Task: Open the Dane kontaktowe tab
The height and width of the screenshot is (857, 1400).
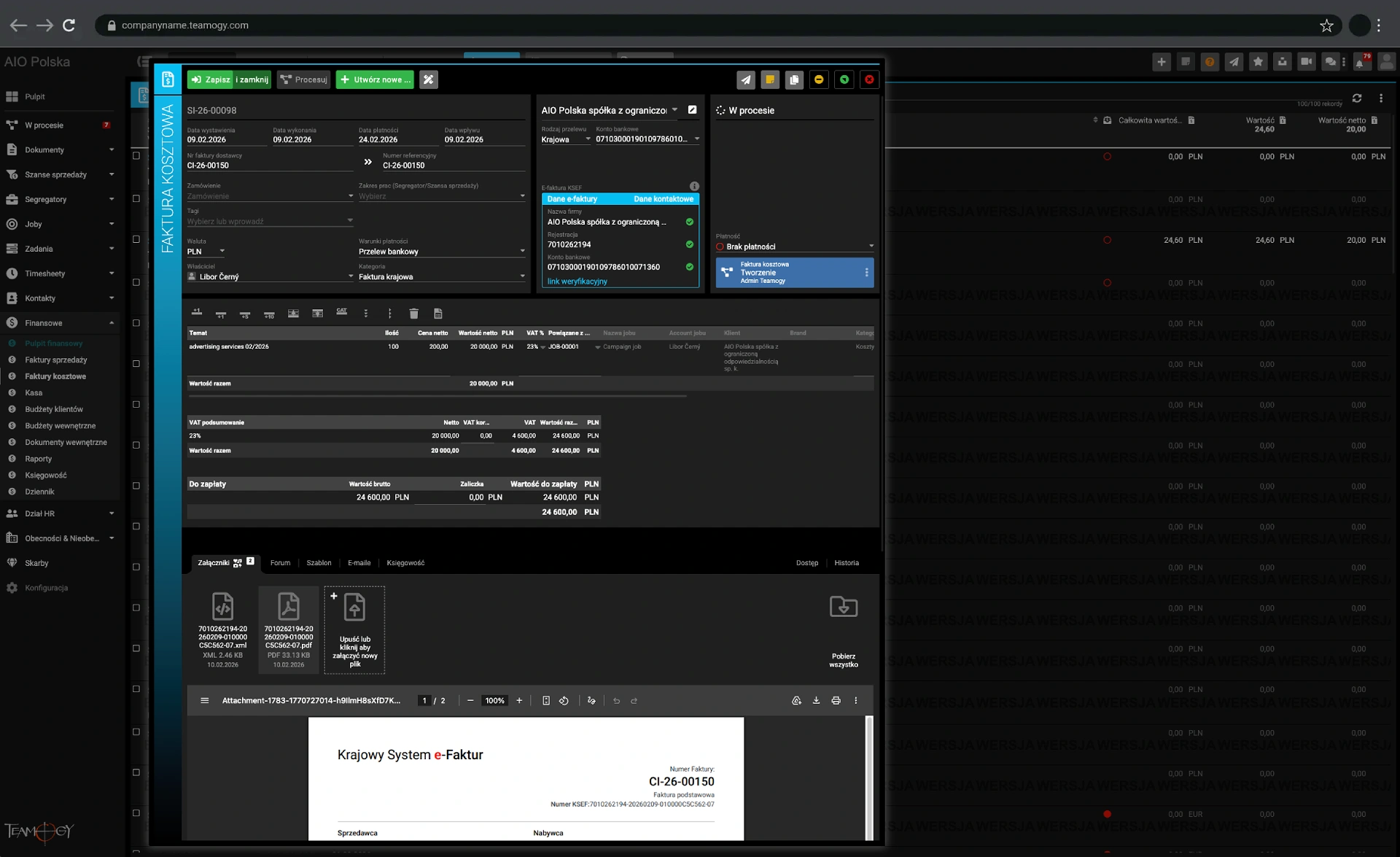Action: [663, 199]
